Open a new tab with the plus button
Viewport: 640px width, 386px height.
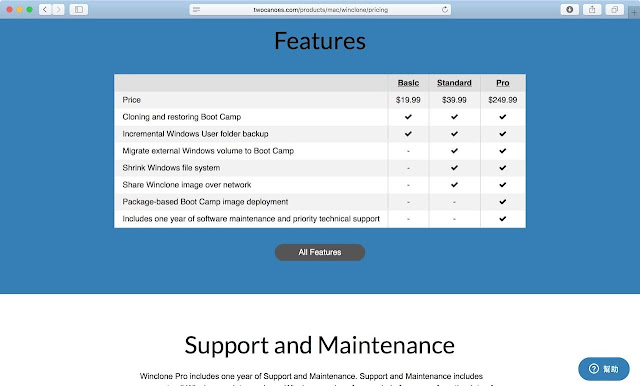tap(634, 13)
